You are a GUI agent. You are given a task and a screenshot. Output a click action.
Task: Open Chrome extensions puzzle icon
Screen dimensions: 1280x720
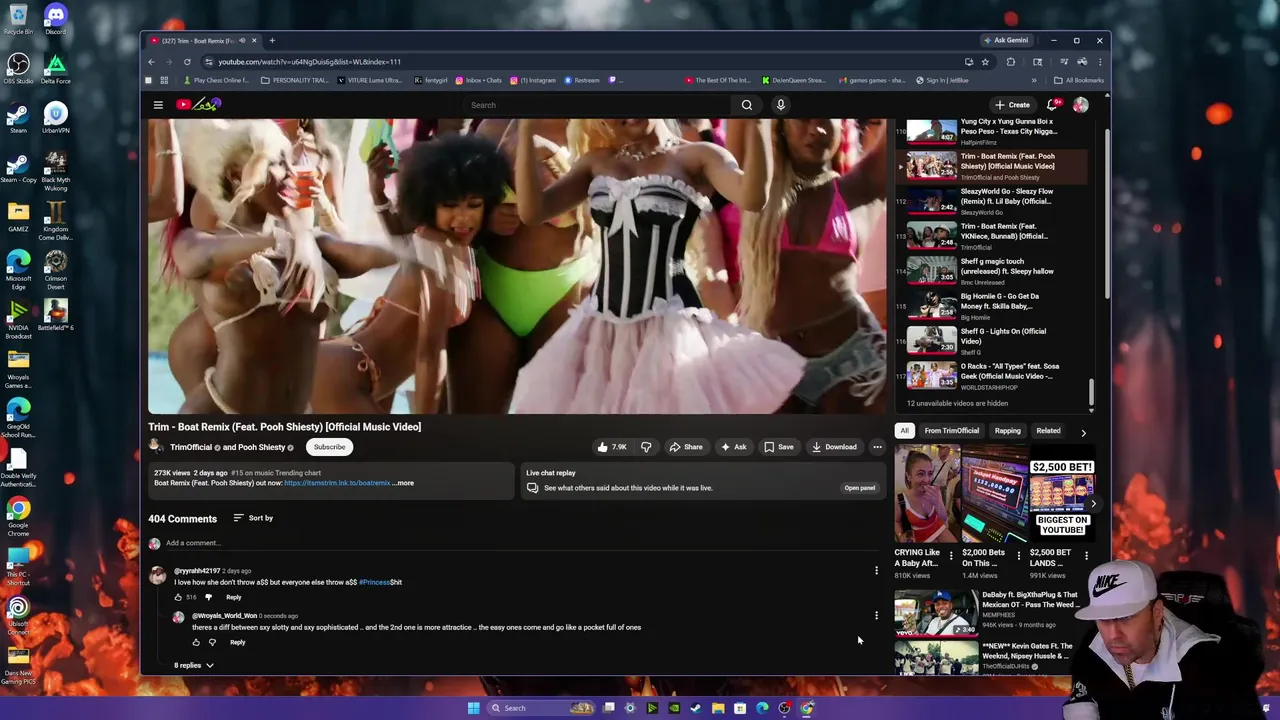(x=1010, y=62)
